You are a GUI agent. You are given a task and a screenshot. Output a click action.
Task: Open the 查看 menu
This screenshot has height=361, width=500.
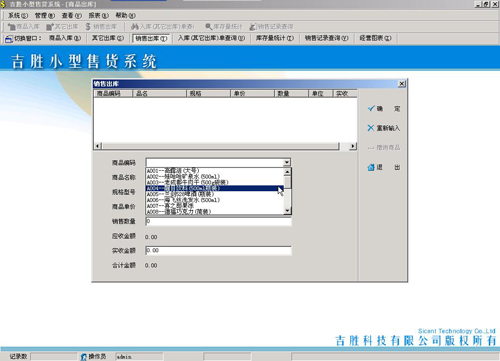(x=71, y=15)
